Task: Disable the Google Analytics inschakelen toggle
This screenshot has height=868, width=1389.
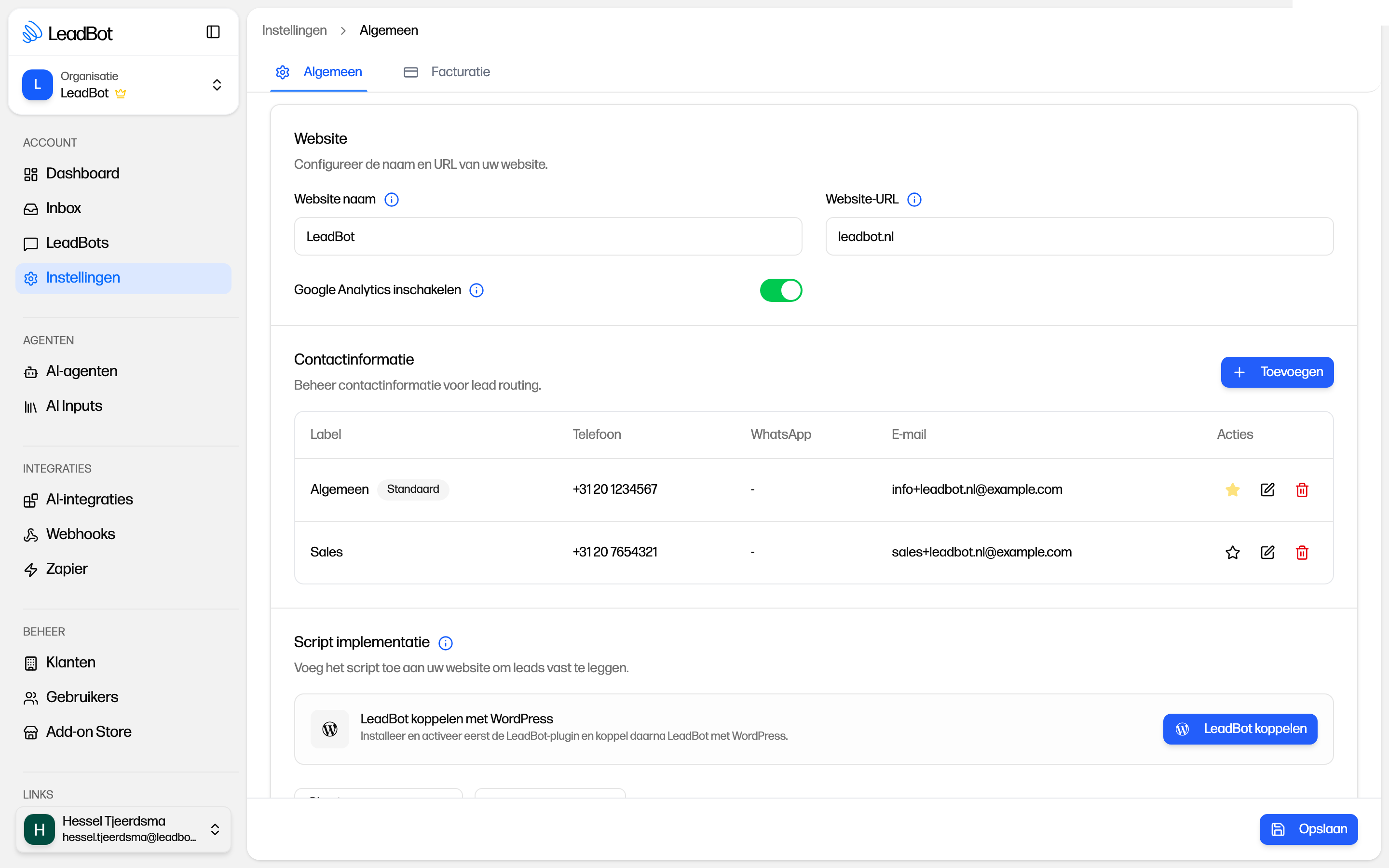Action: [781, 290]
